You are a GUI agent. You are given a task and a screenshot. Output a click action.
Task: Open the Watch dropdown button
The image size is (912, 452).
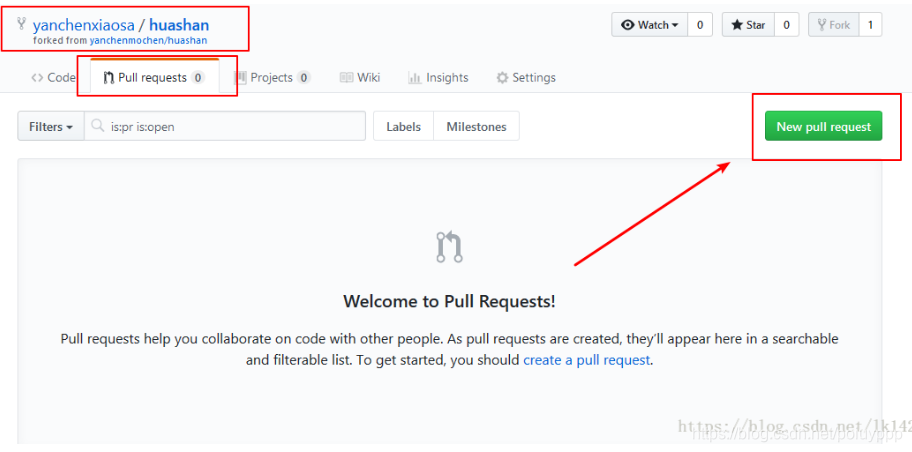(650, 25)
